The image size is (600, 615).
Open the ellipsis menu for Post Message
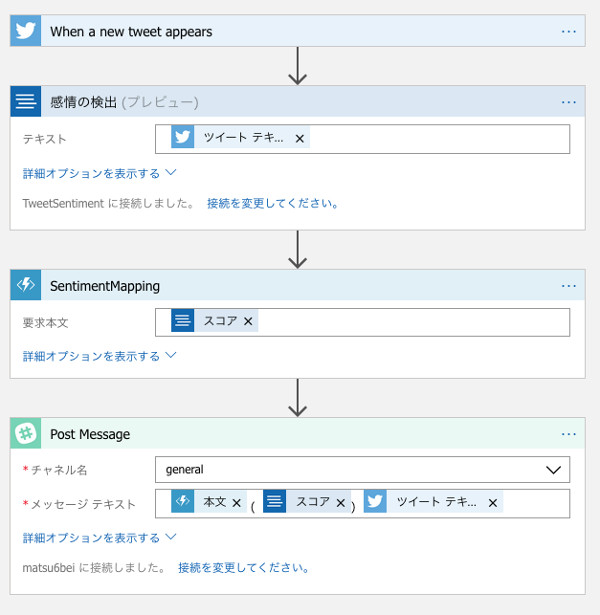click(x=569, y=434)
